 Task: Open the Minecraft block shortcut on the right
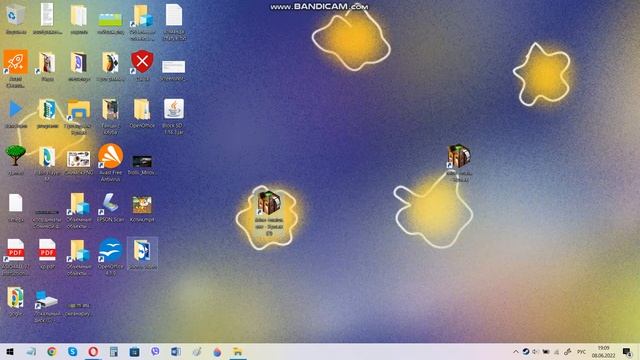(x=458, y=156)
